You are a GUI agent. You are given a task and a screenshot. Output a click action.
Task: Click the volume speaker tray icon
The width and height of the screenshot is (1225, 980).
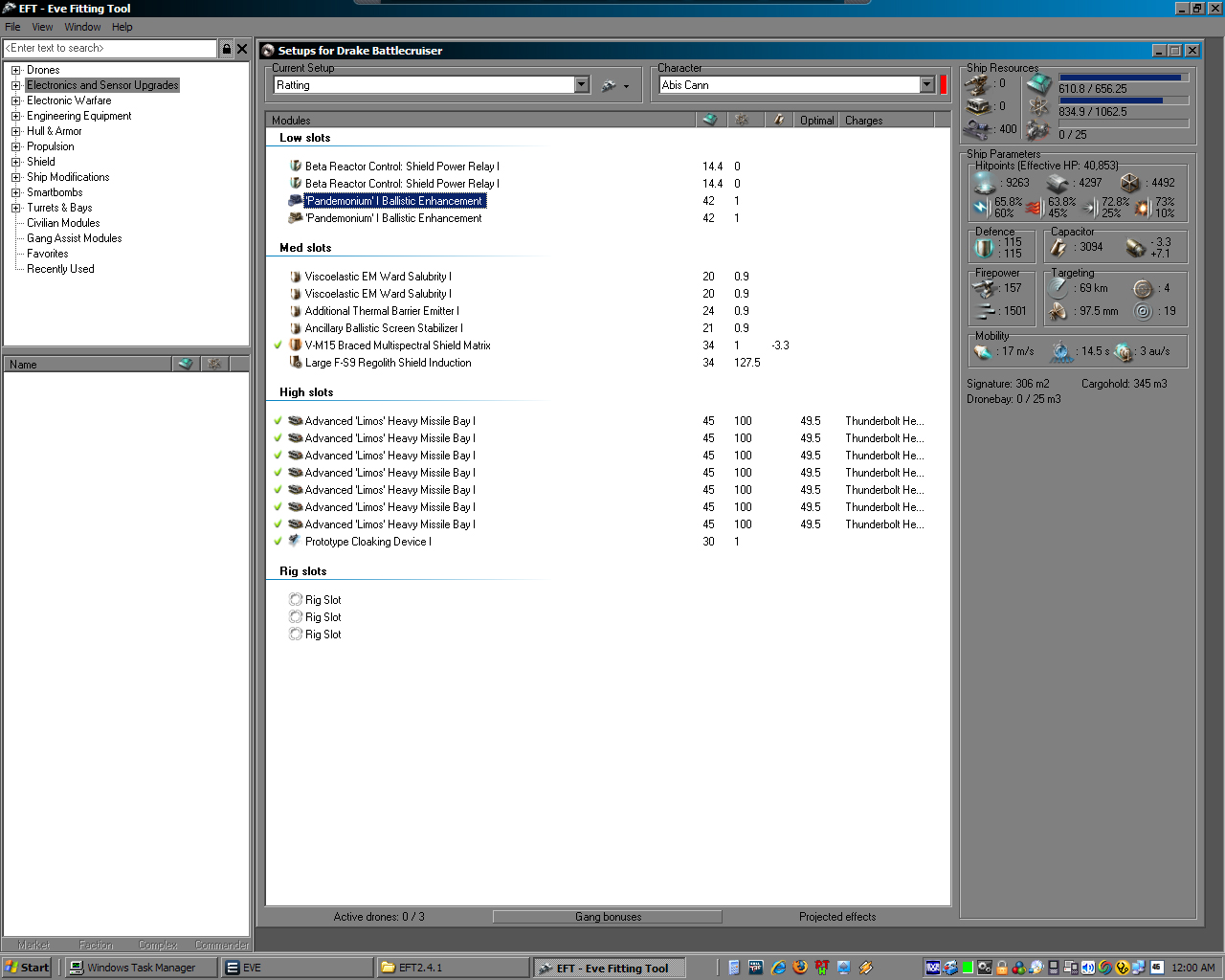point(1088,968)
